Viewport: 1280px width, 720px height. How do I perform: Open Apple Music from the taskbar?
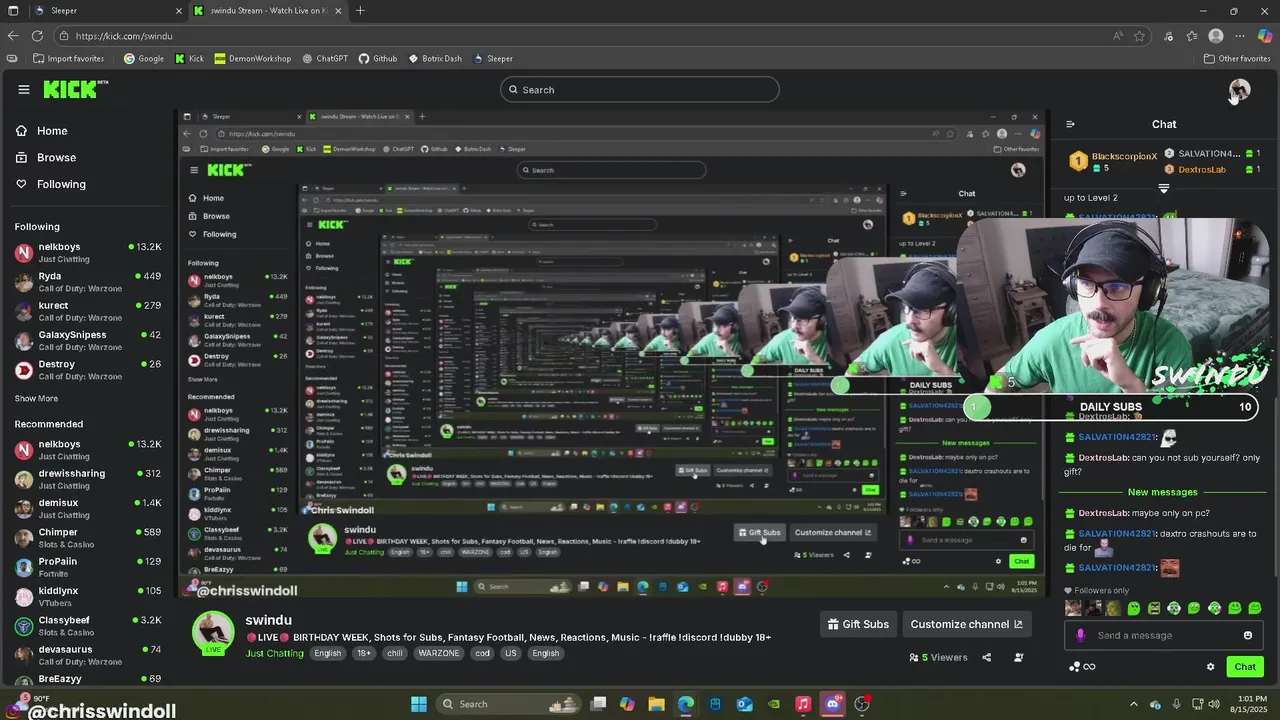[x=803, y=704]
